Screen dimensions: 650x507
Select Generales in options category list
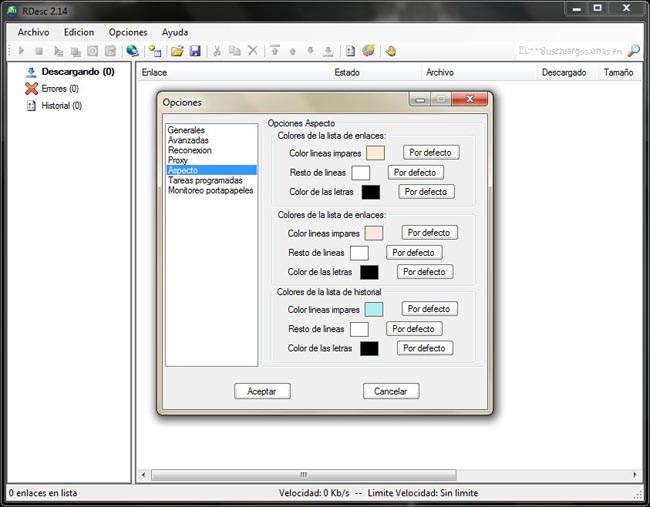click(x=186, y=131)
